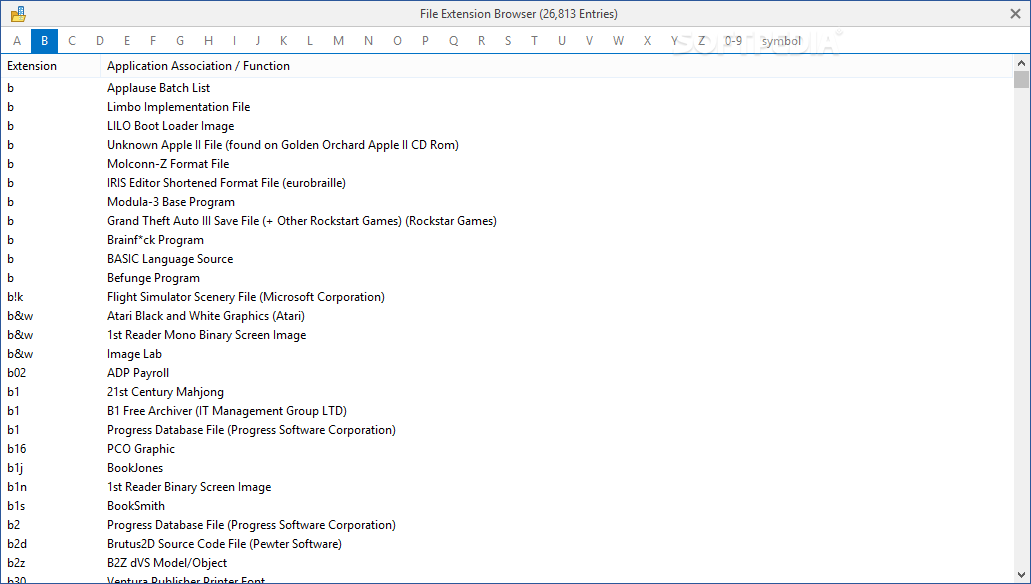The width and height of the screenshot is (1031, 584).
Task: Click the scrollbar down arrow
Action: click(1021, 575)
